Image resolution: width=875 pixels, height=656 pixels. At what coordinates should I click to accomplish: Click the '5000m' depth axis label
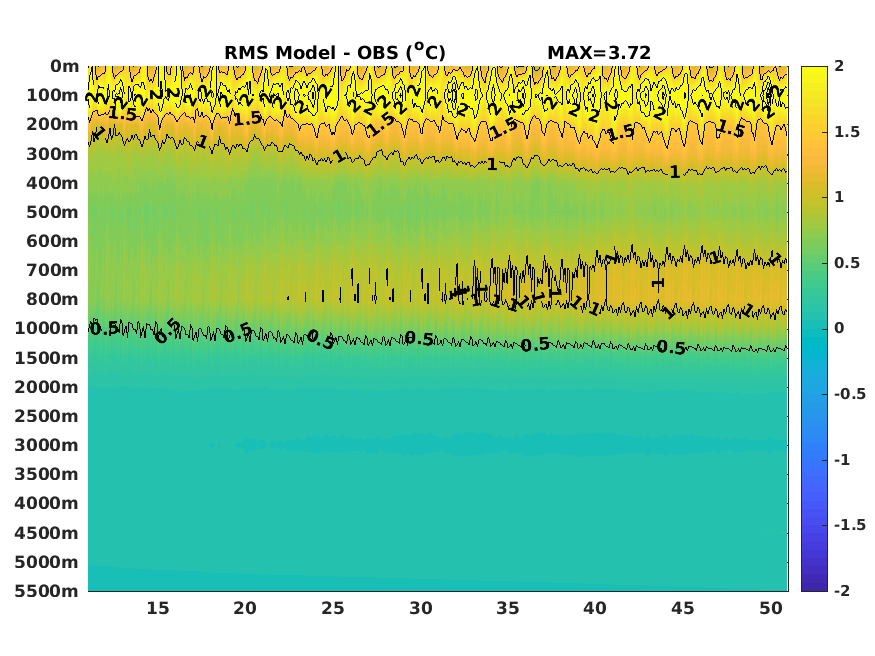click(x=47, y=562)
